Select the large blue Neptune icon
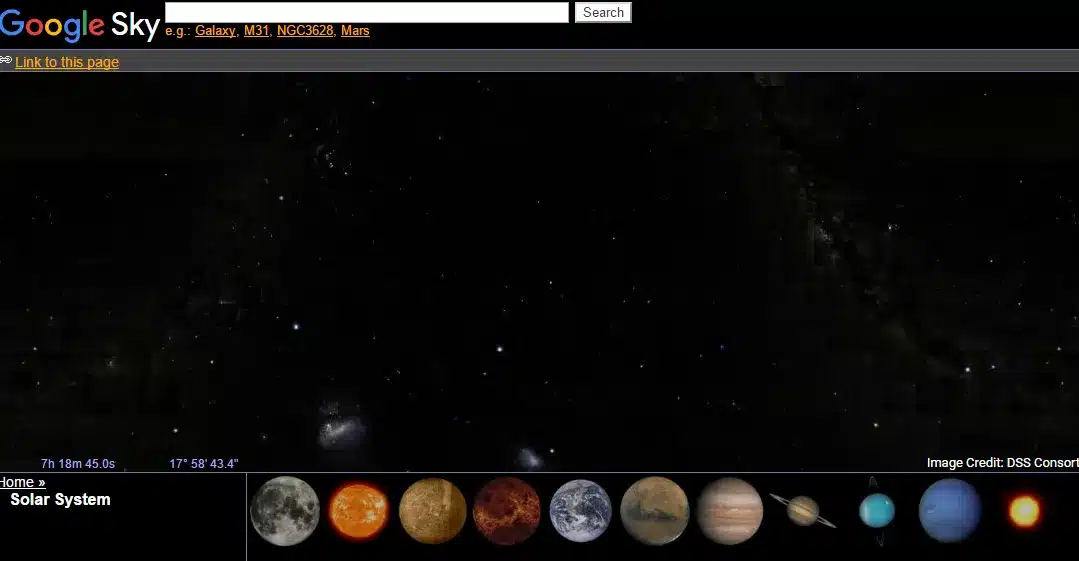 pos(950,511)
